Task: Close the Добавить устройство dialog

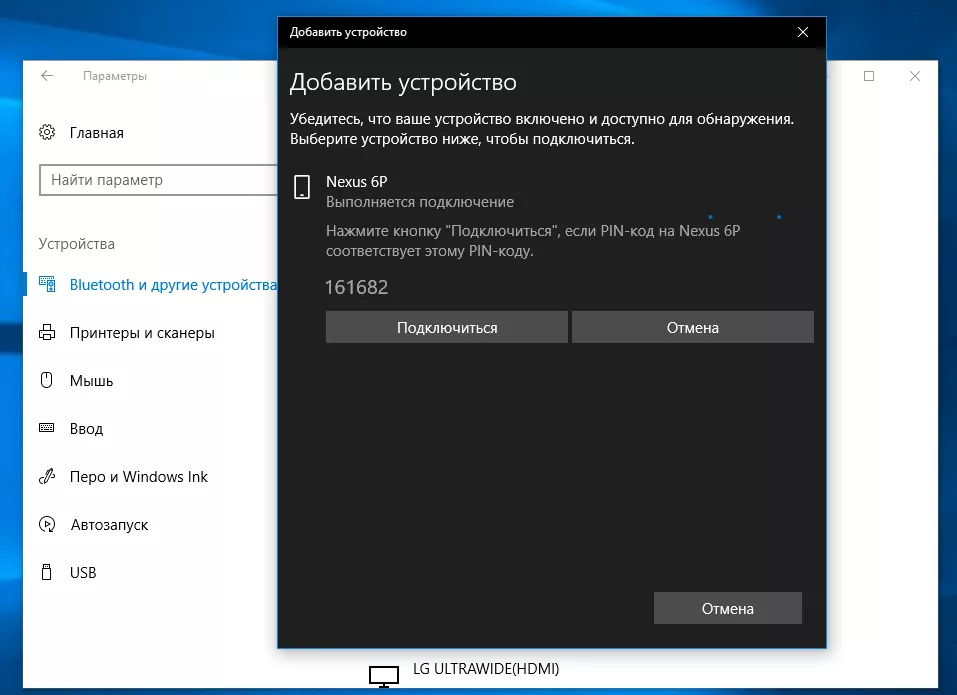Action: (x=802, y=32)
